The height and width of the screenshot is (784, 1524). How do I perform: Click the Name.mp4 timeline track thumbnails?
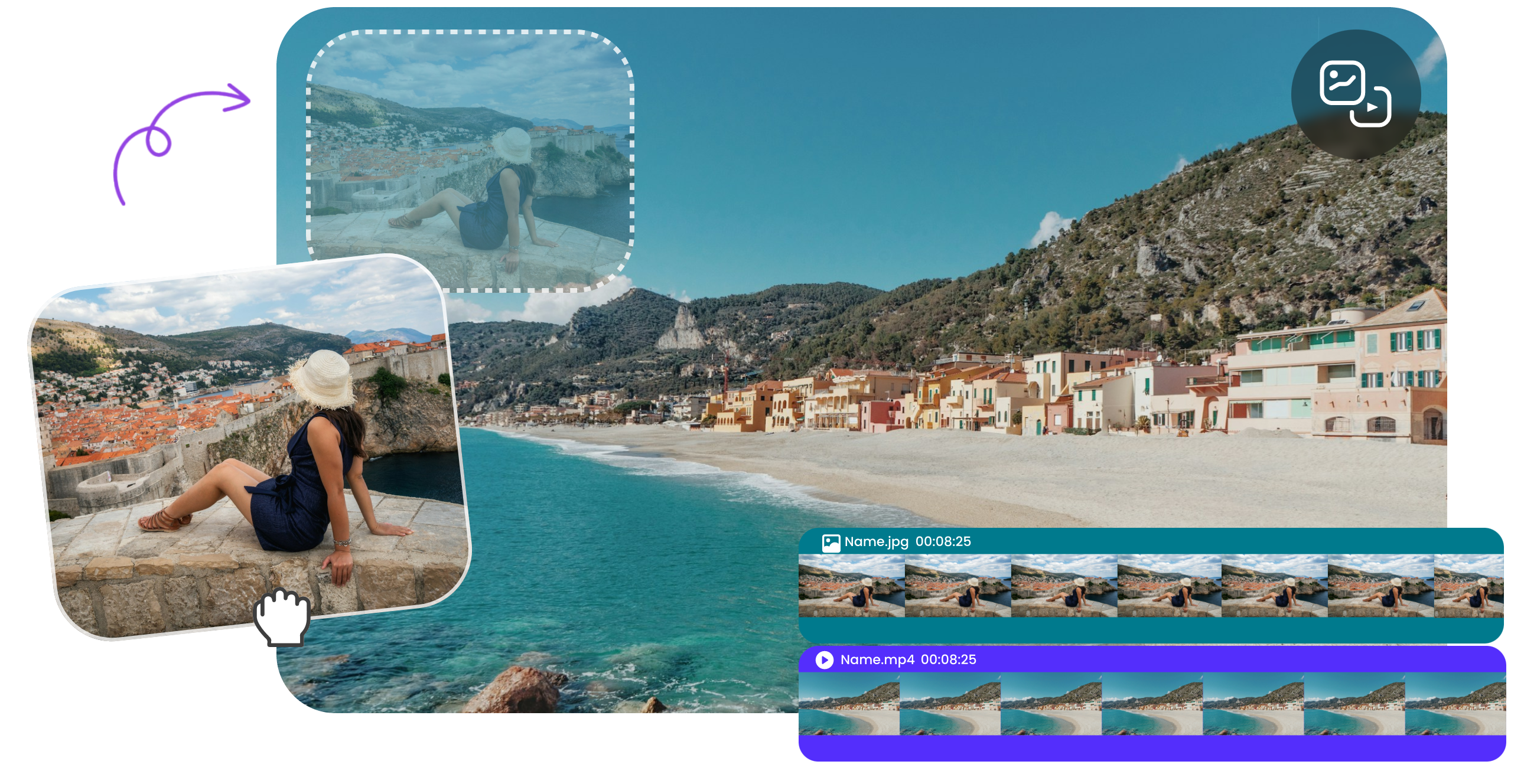click(1152, 704)
